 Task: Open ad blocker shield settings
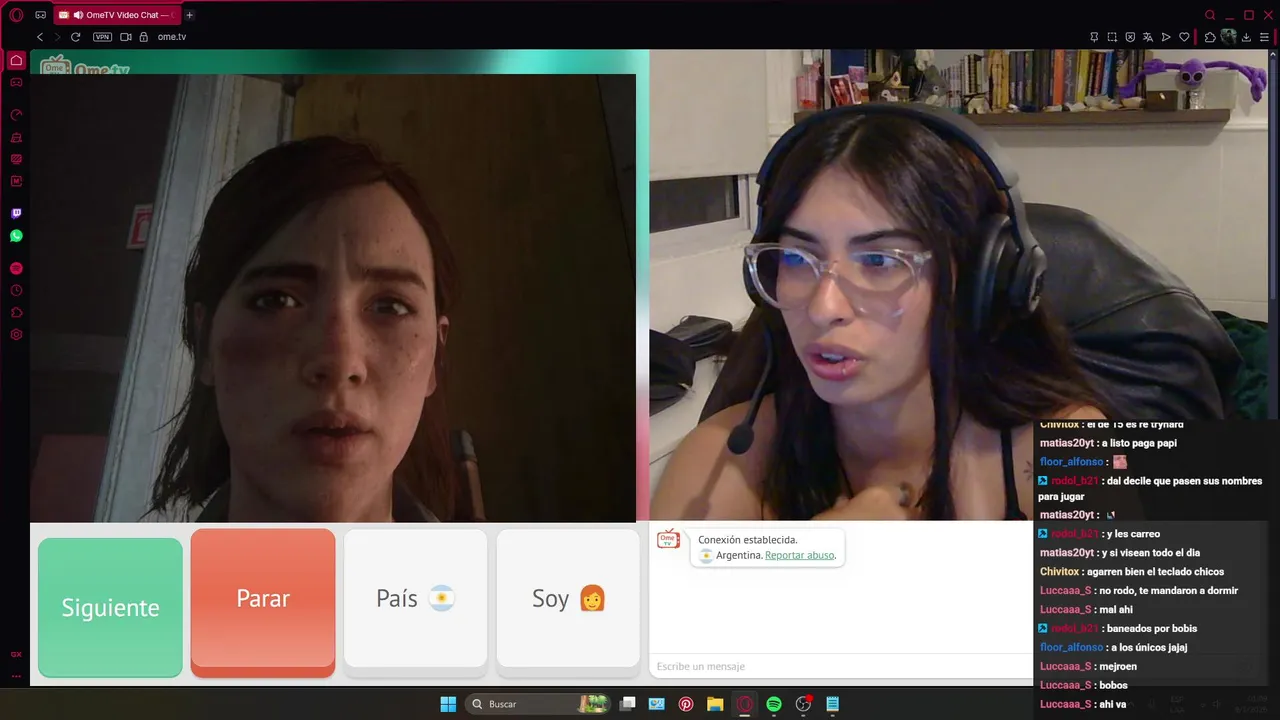point(1130,37)
